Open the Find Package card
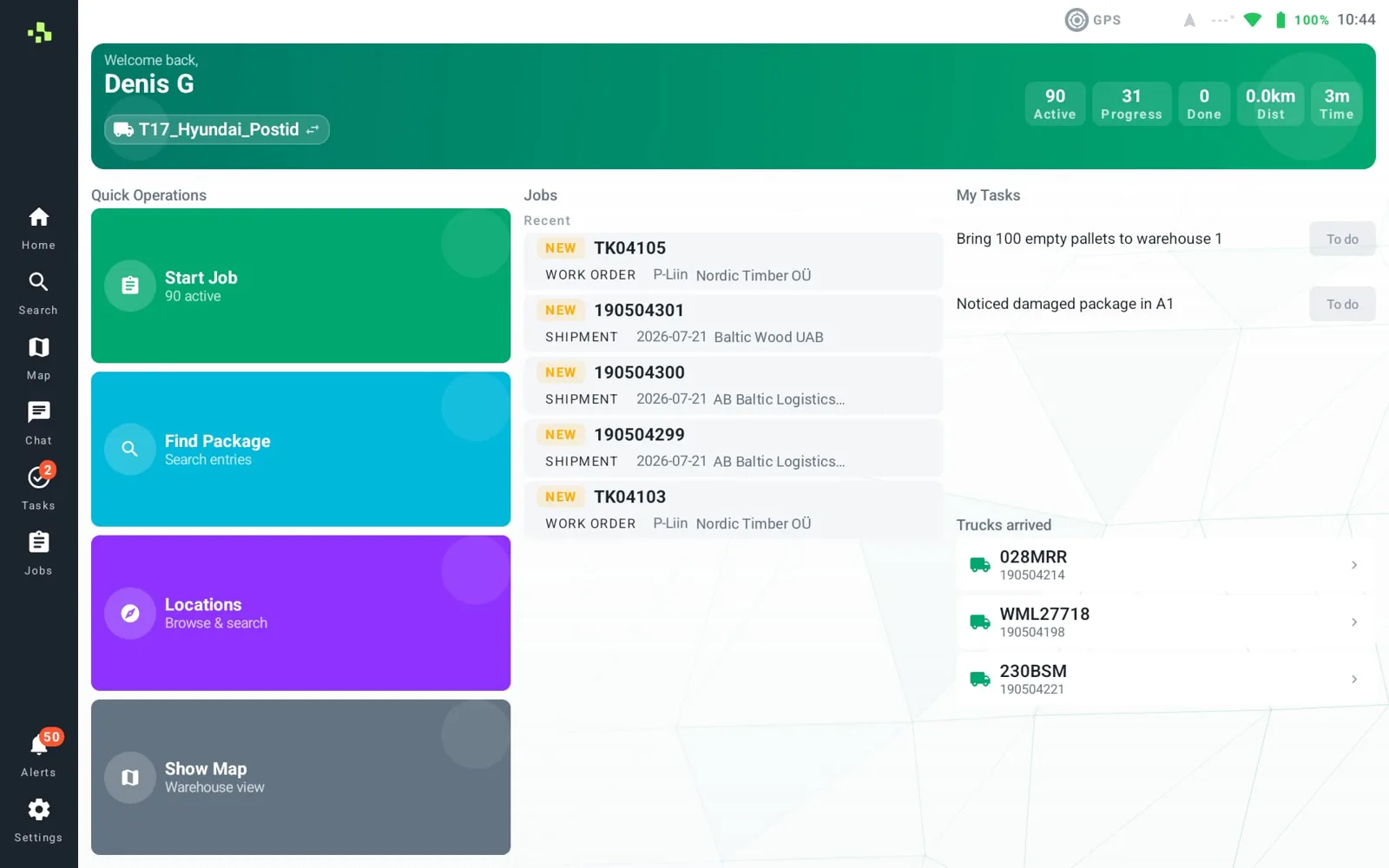The image size is (1389, 868). (x=300, y=449)
